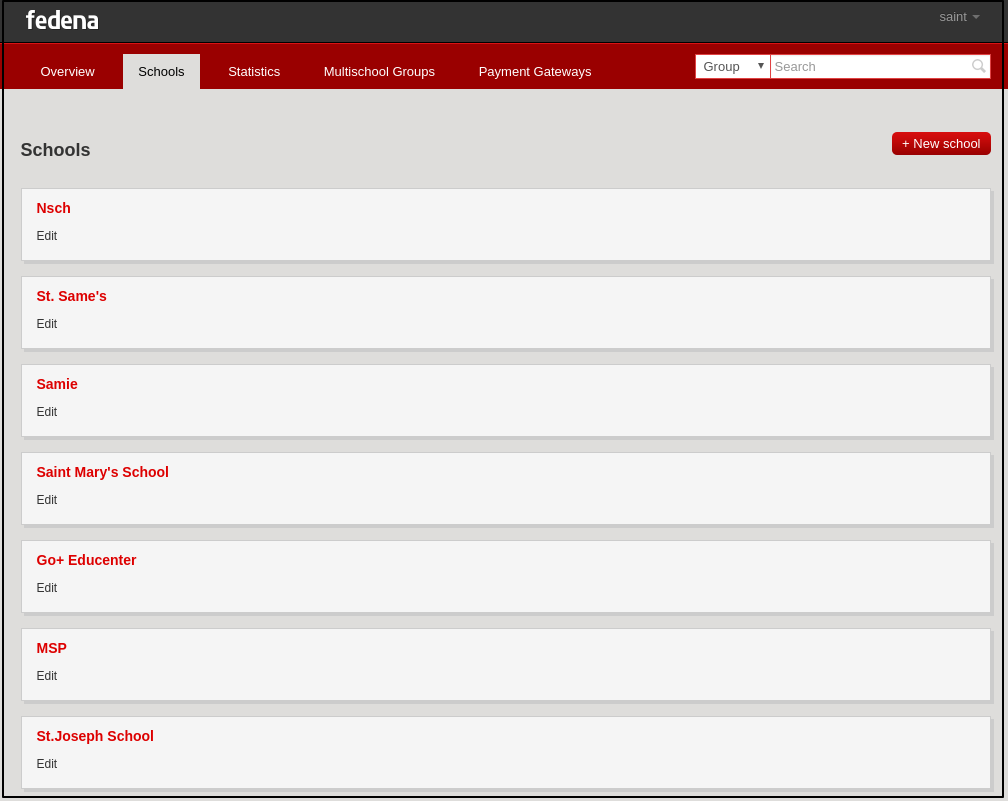Expand the Group search filter dropdown
The height and width of the screenshot is (801, 1008).
(732, 67)
